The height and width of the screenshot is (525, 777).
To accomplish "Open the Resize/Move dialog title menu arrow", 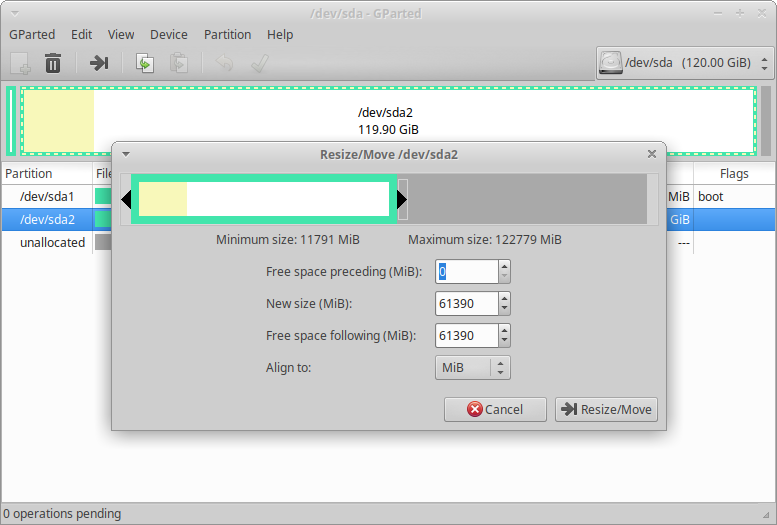I will coord(126,154).
